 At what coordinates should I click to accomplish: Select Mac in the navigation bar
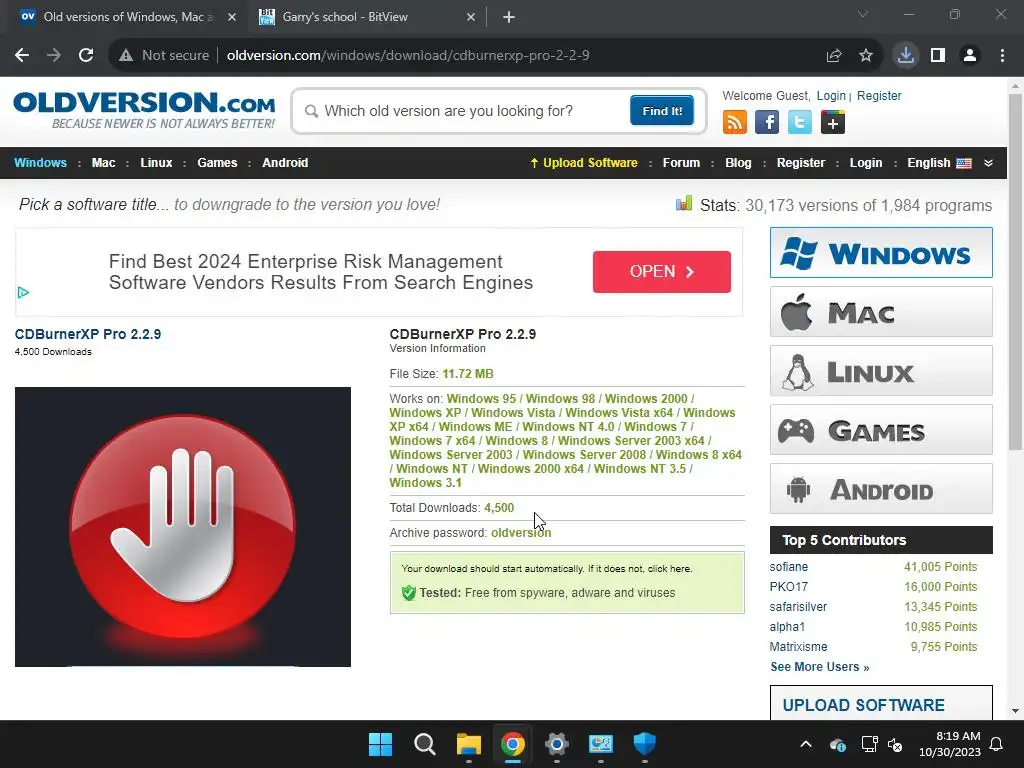tap(103, 163)
